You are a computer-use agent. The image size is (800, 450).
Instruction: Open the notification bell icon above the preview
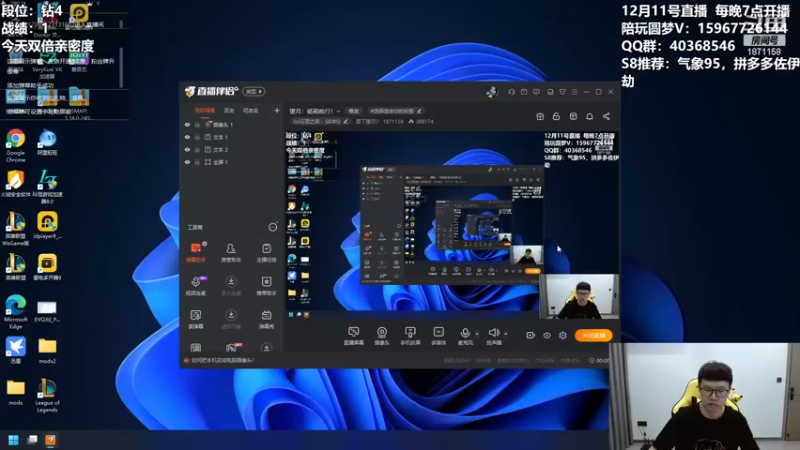589,116
